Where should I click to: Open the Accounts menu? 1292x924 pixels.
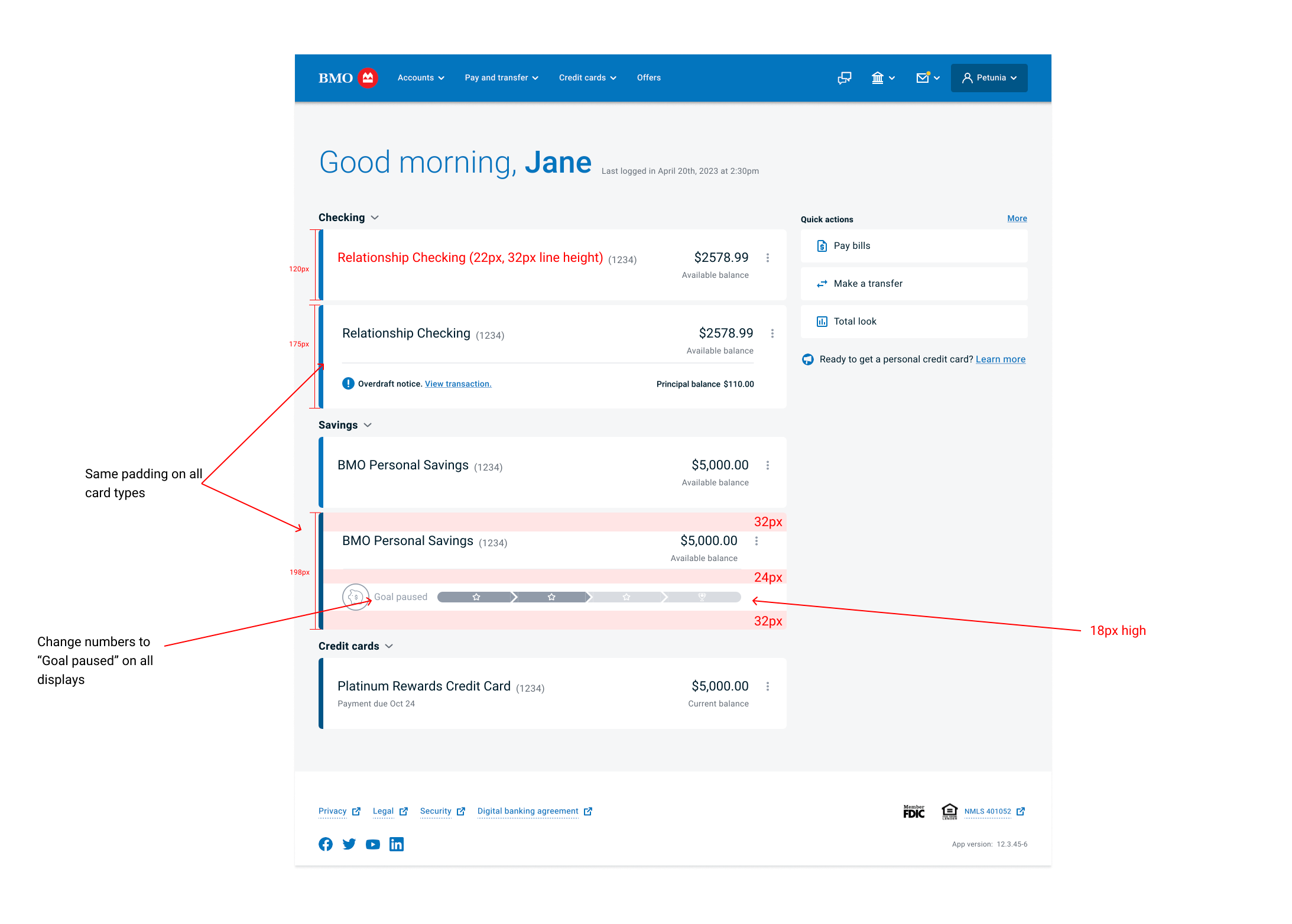[420, 78]
